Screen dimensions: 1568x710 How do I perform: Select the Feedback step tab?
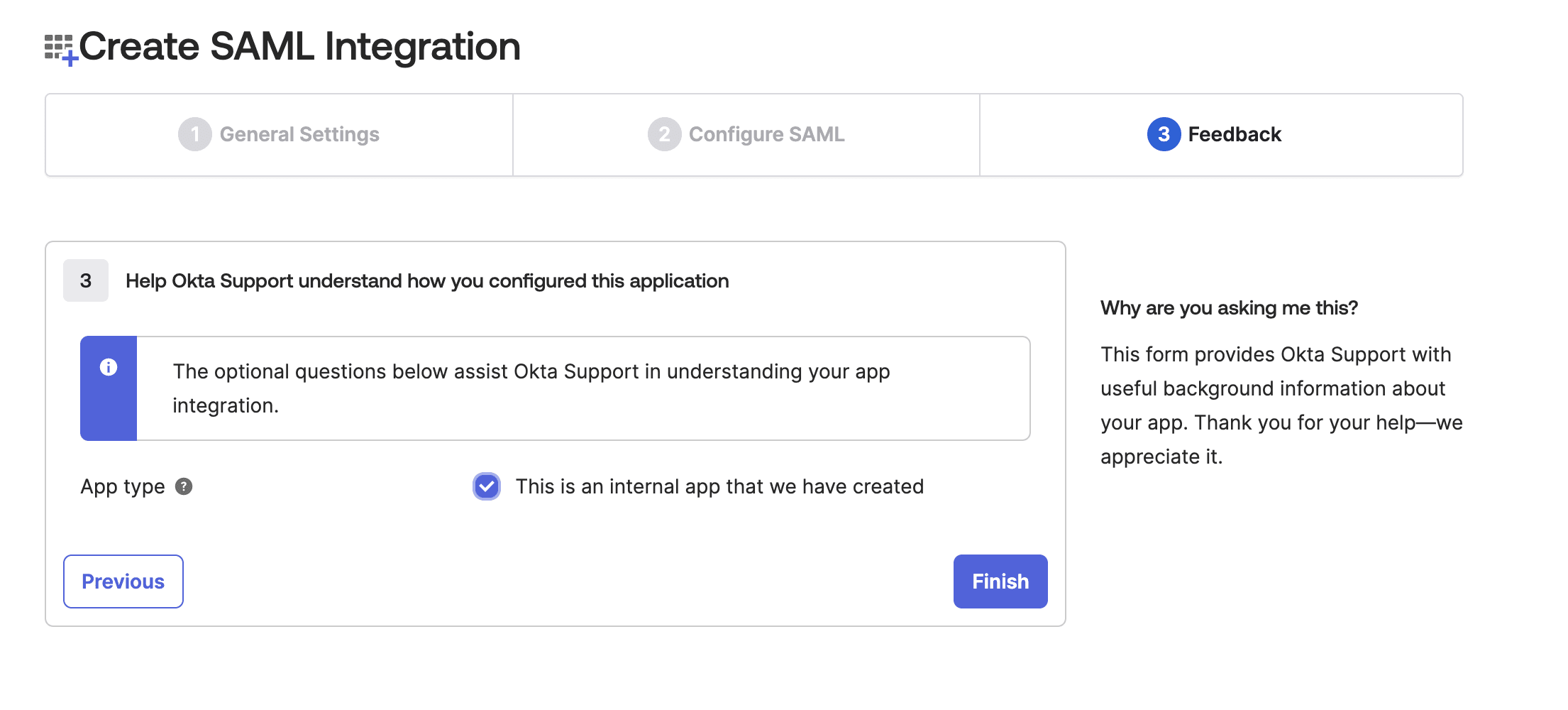pos(1221,135)
